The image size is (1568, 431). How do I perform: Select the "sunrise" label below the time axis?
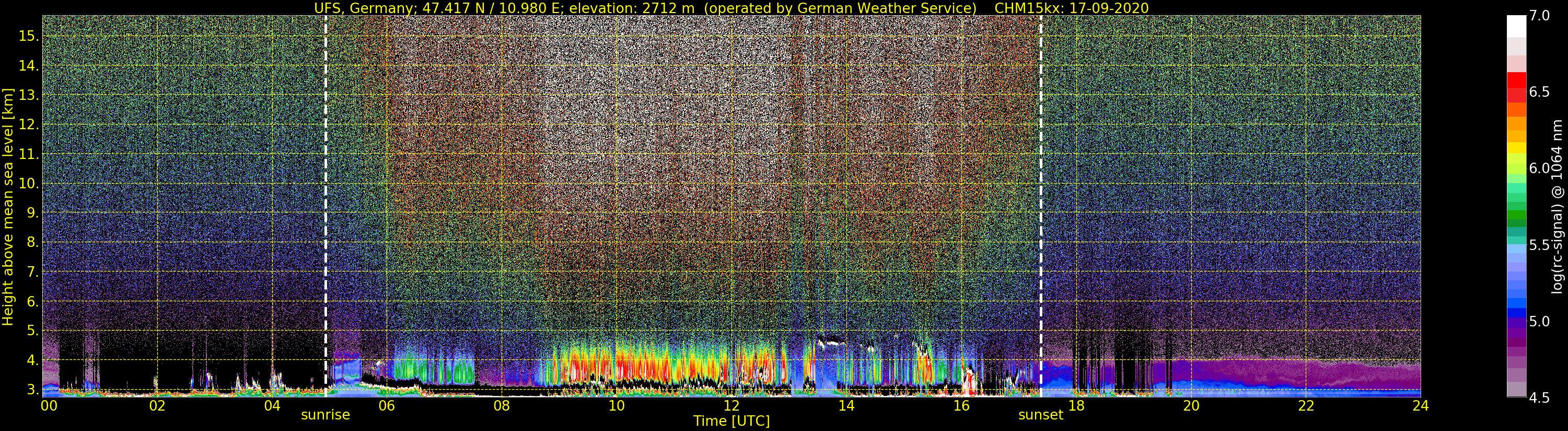tap(326, 415)
